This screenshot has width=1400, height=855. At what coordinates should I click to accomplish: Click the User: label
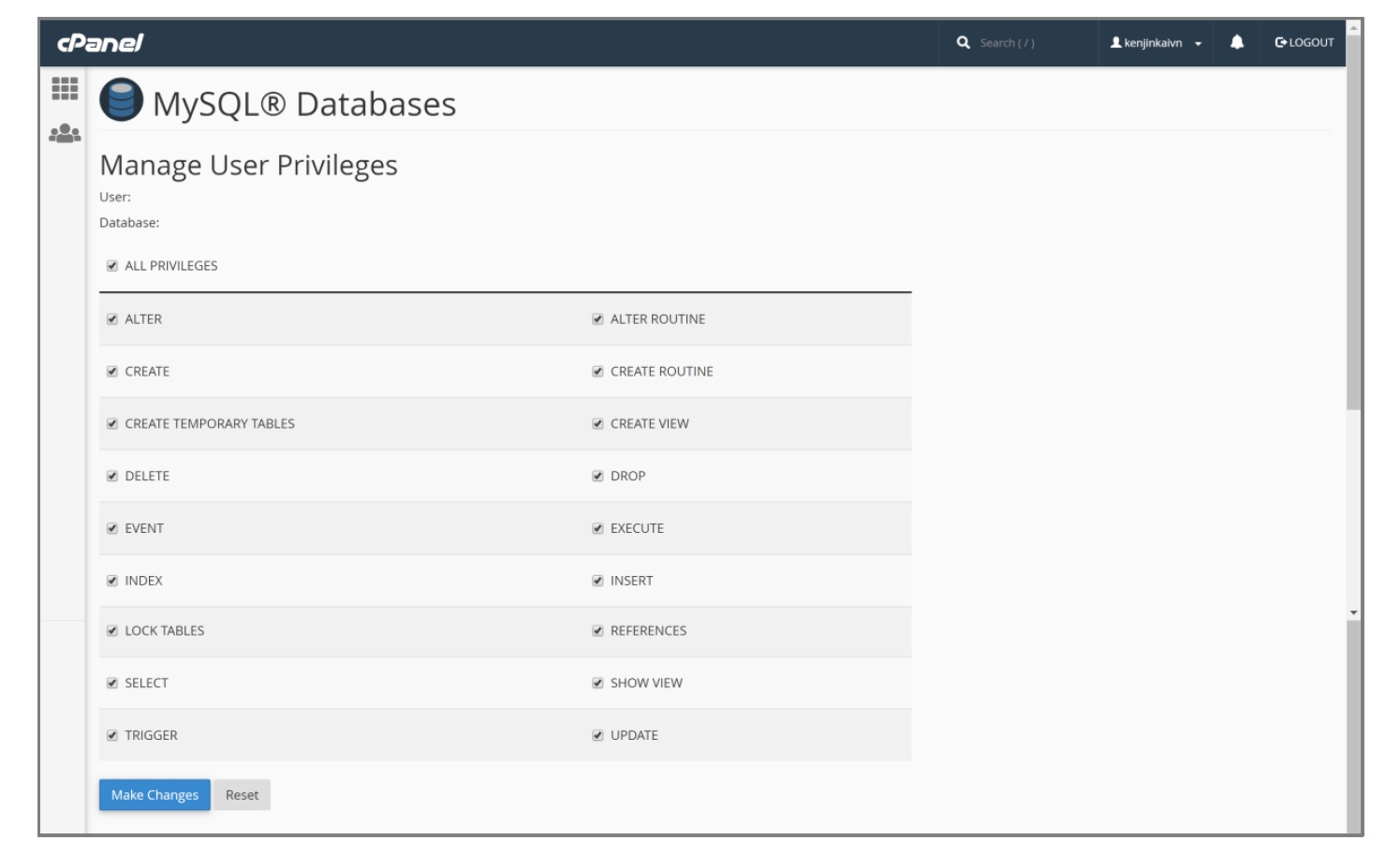pyautogui.click(x=115, y=198)
